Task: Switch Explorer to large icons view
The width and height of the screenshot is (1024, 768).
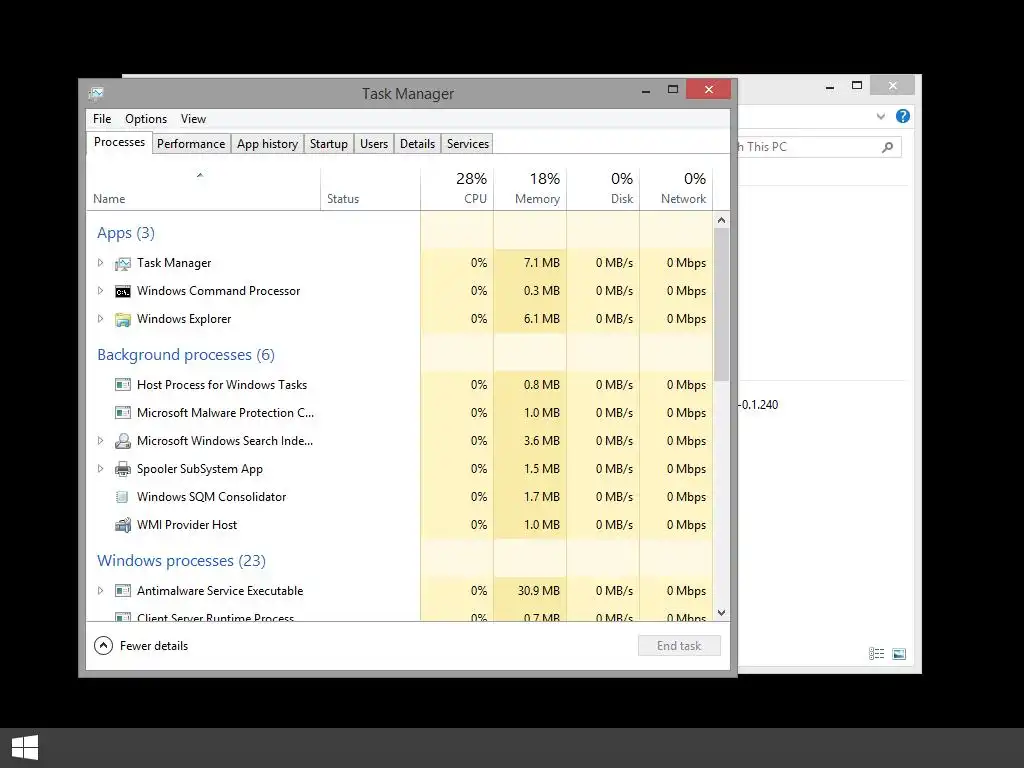Action: point(899,654)
